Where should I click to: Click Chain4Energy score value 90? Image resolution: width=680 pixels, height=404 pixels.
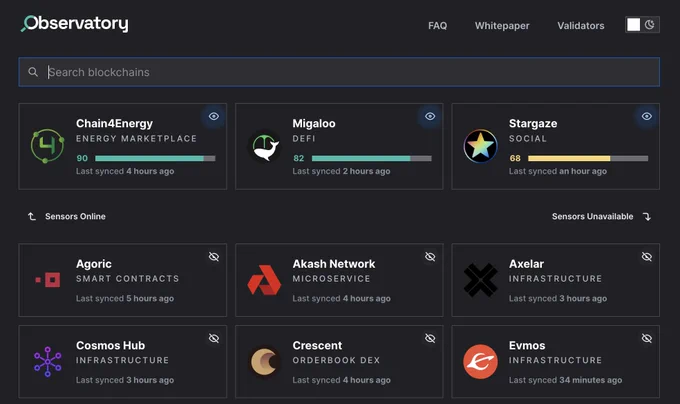coord(82,158)
